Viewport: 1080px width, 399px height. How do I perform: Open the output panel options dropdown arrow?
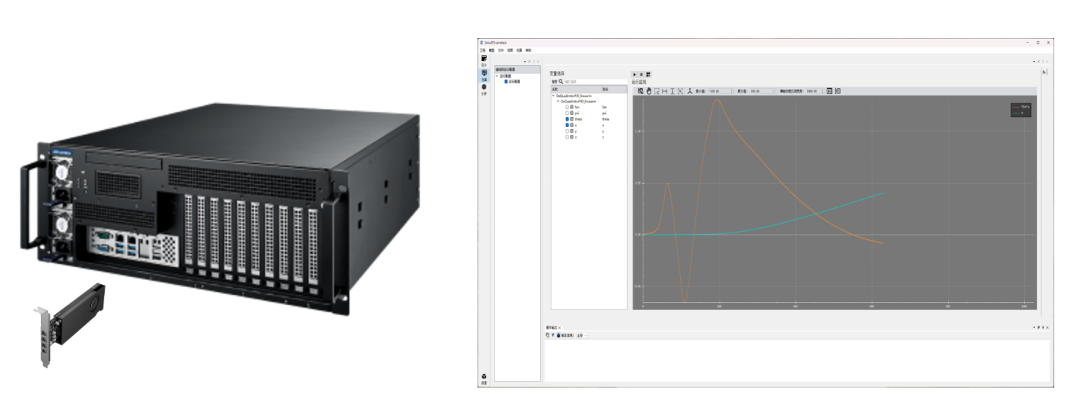point(1034,327)
